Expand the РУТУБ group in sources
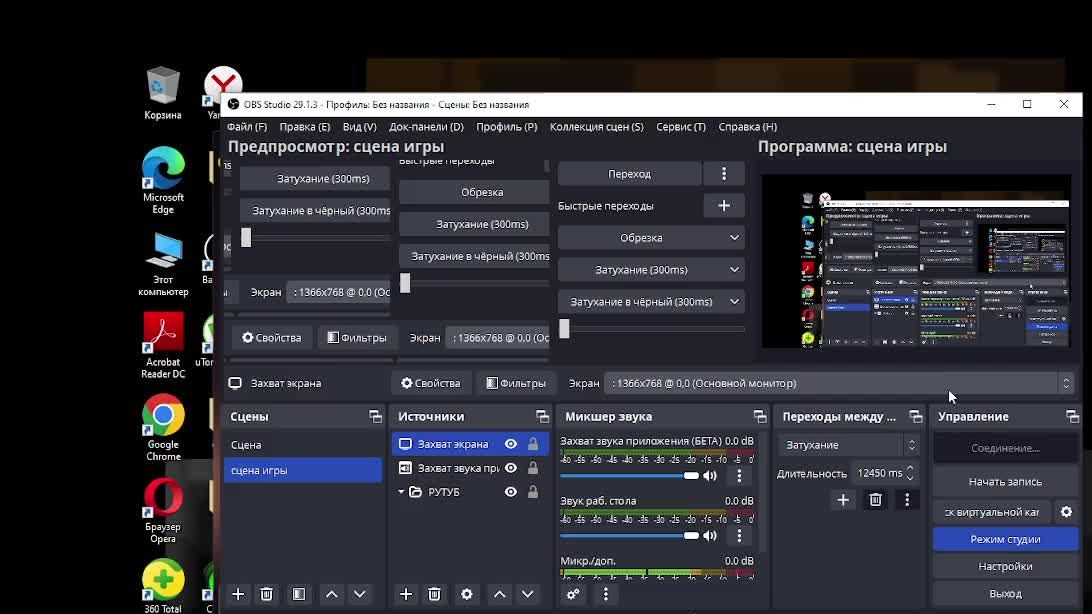This screenshot has height=614, width=1092. 401,491
